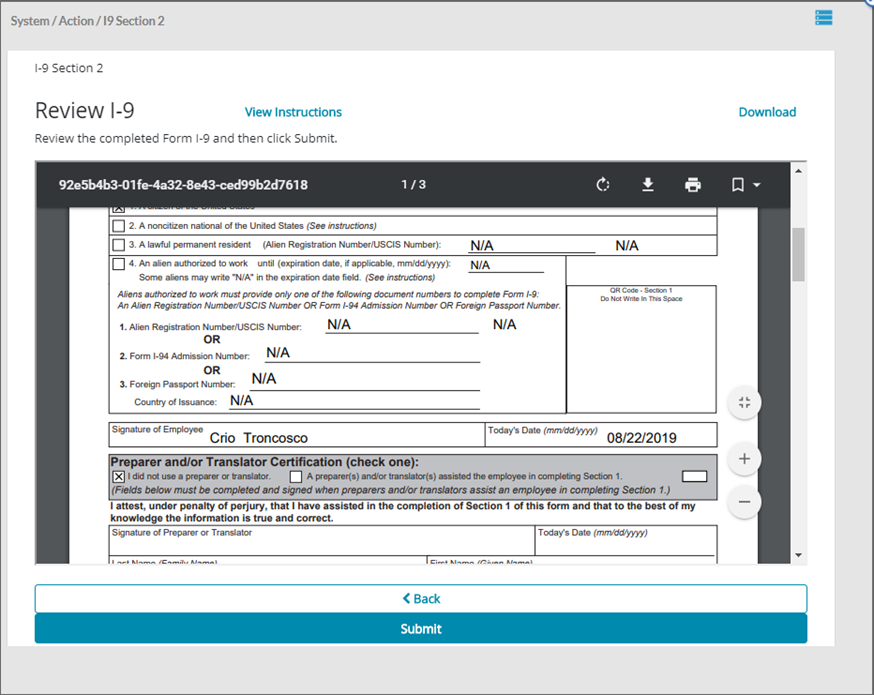Click the Form I-94 Admission Number N/A value
The width and height of the screenshot is (874, 695).
(x=278, y=353)
